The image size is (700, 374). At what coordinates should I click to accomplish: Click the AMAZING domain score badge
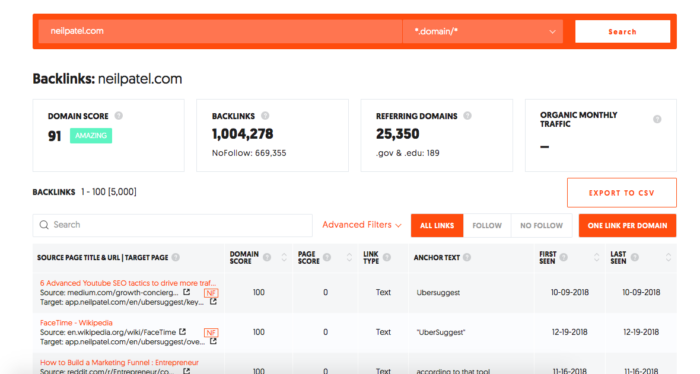[91, 135]
